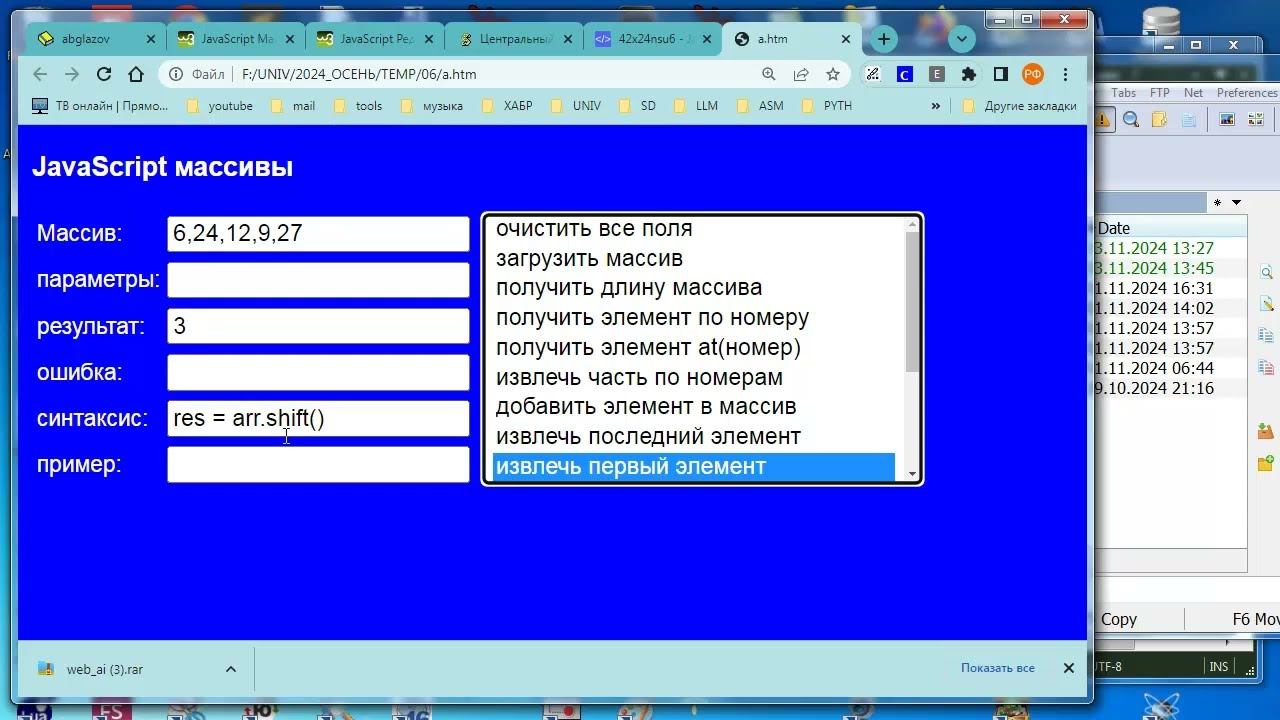
Task: Open the ХАБР bookmarks folder
Action: pyautogui.click(x=507, y=106)
